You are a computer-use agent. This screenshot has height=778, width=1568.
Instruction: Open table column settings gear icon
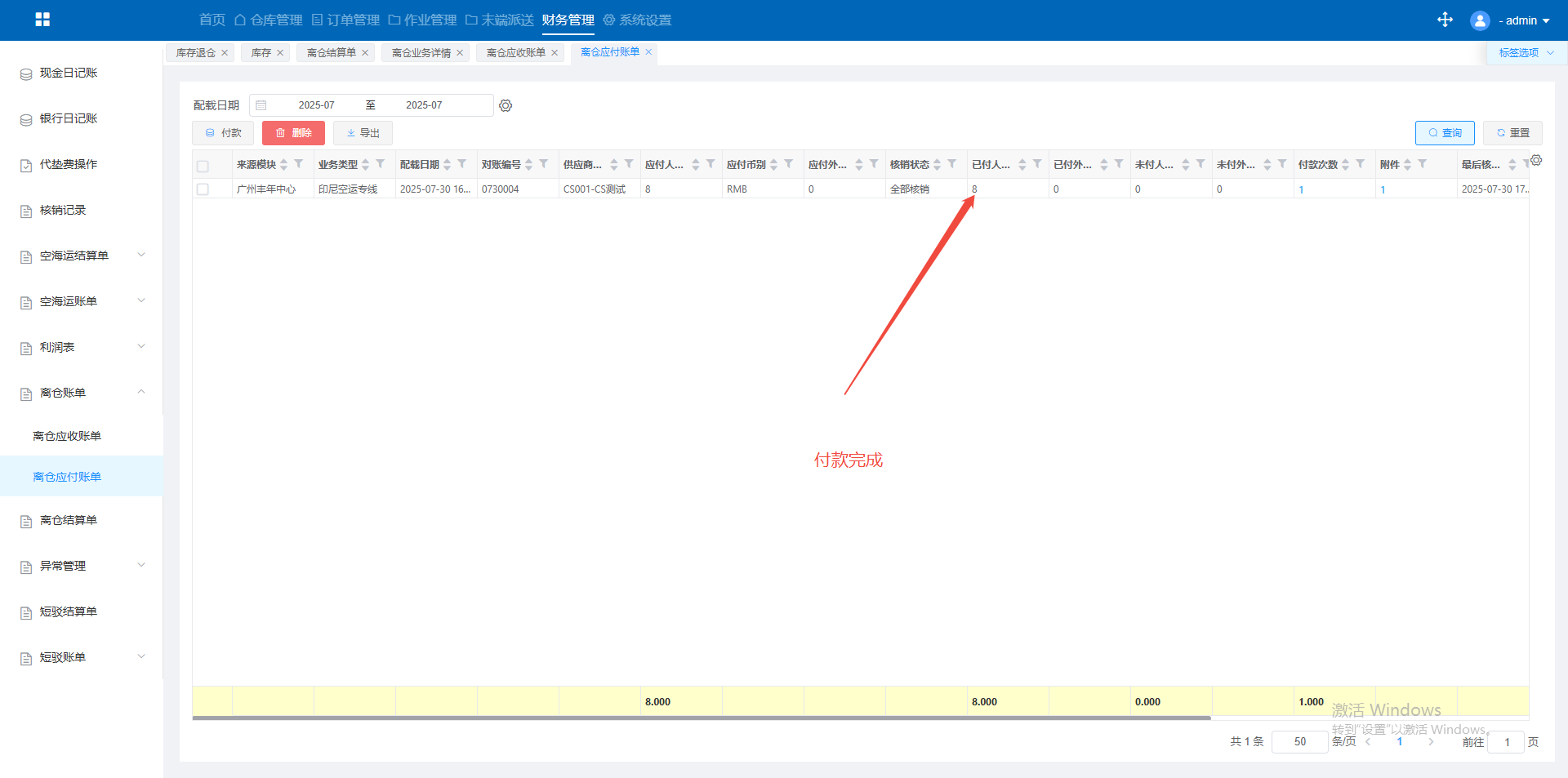point(1536,160)
